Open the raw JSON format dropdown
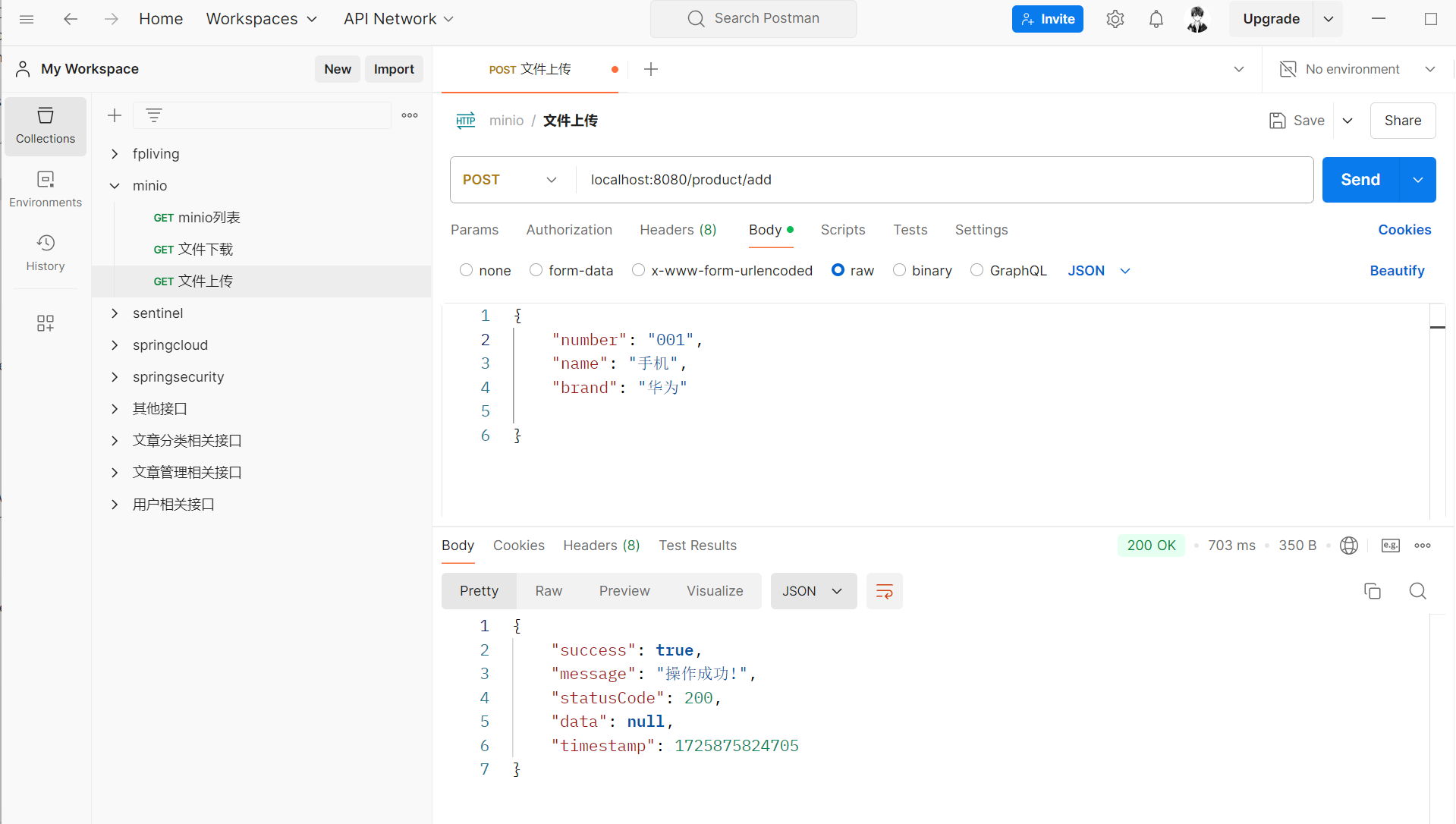1456x824 pixels. click(x=1099, y=271)
